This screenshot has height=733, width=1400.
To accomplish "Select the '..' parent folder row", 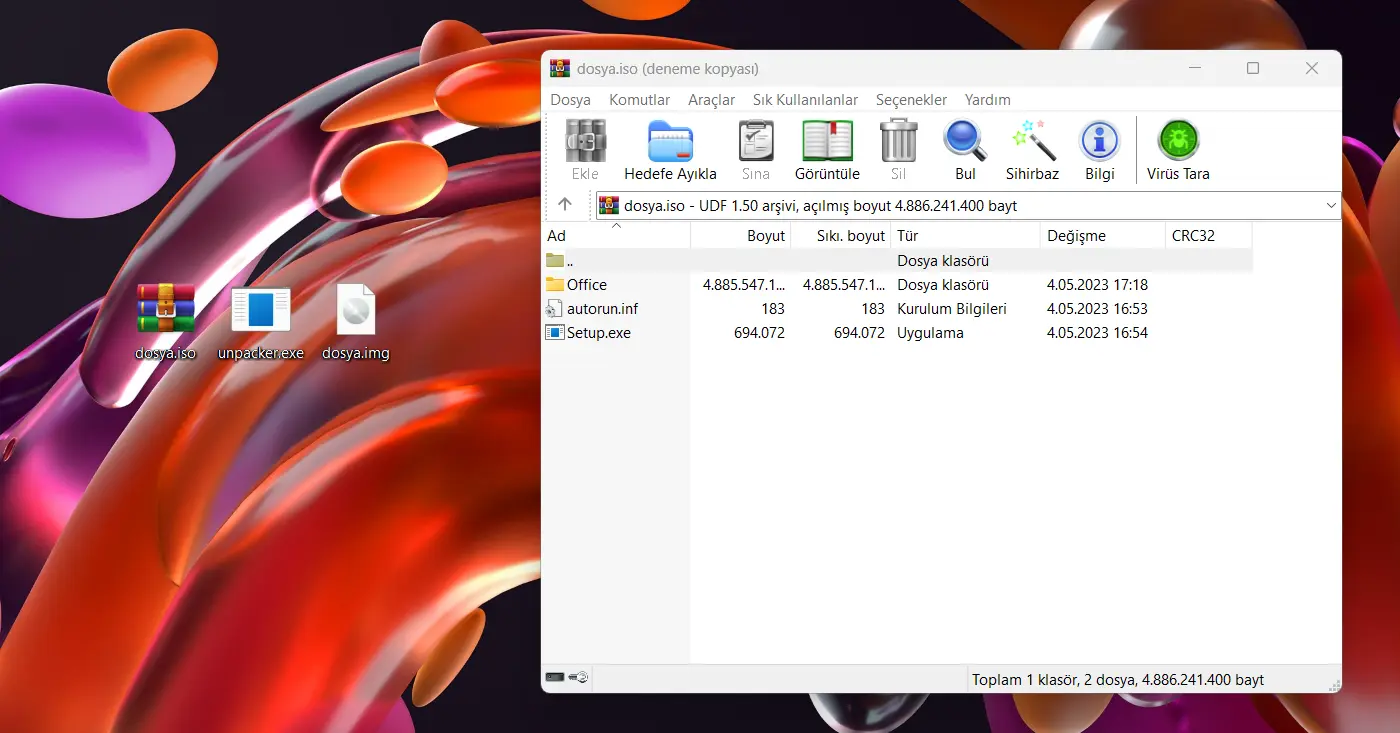I will [897, 261].
